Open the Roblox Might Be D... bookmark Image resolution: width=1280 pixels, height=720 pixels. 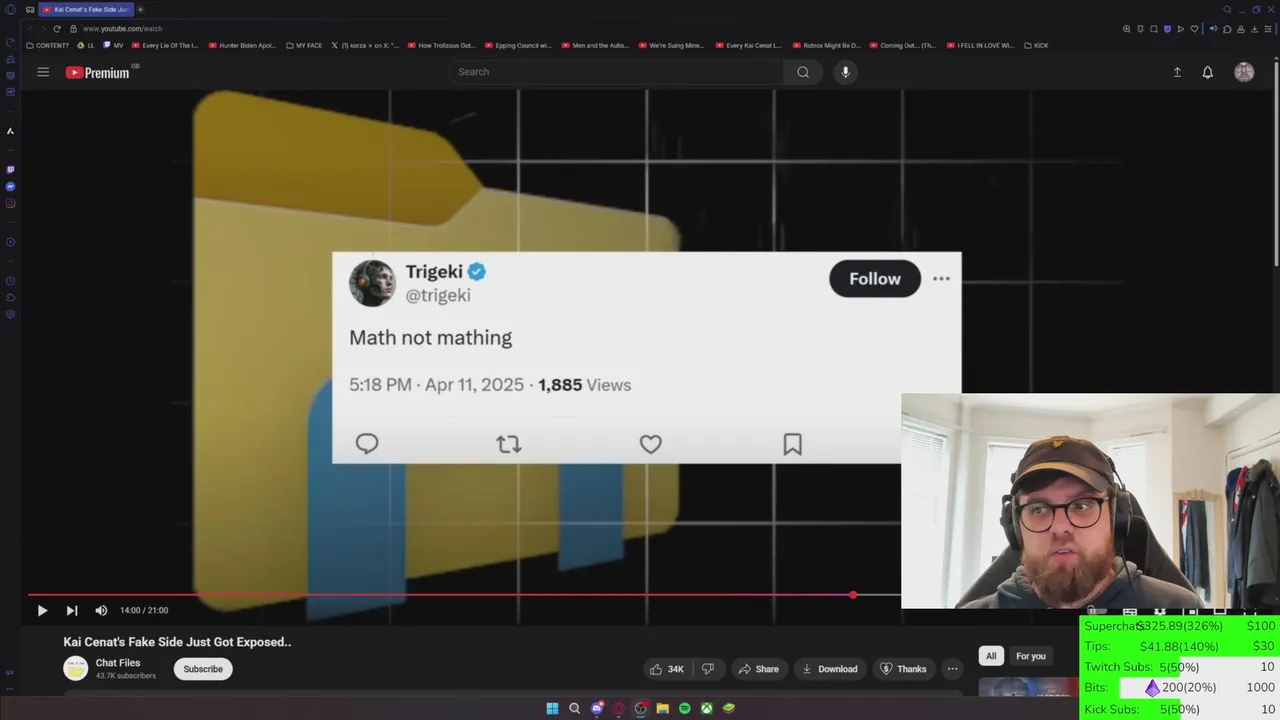pyautogui.click(x=826, y=45)
